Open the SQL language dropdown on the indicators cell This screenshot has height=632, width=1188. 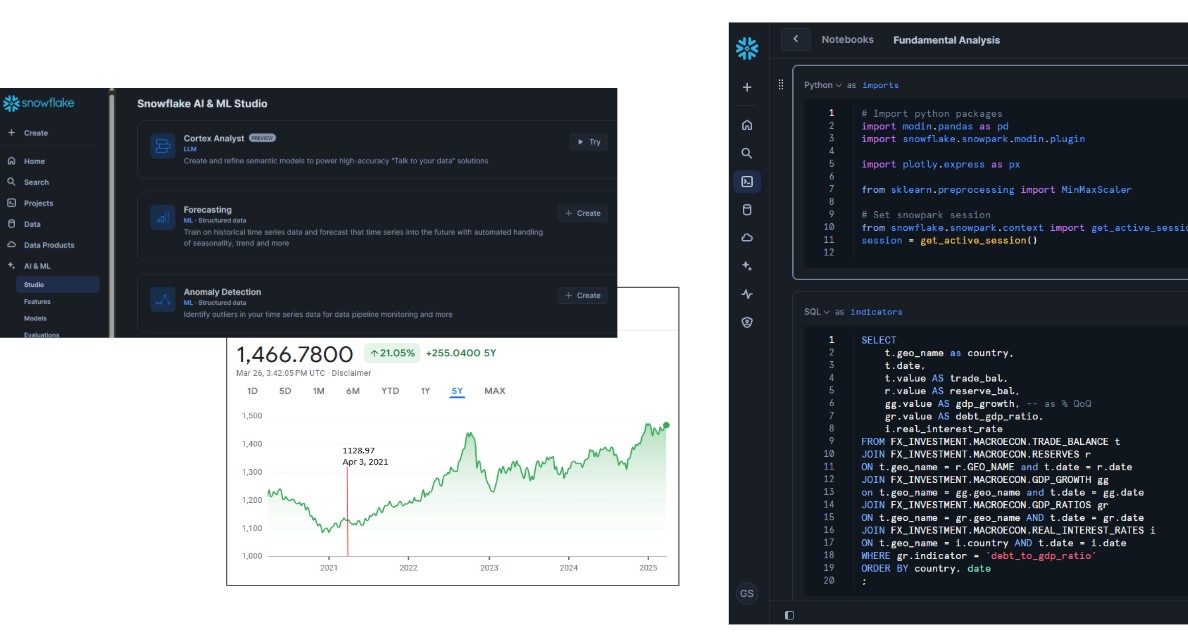pyautogui.click(x=817, y=311)
